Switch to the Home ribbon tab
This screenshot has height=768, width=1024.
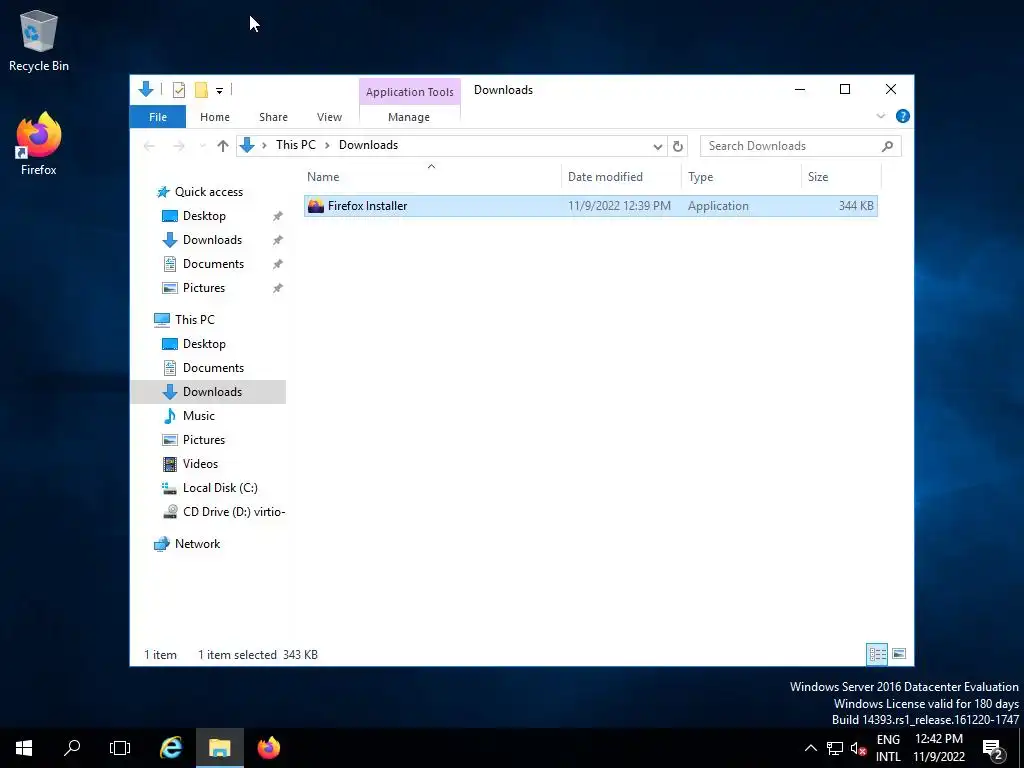tap(215, 117)
